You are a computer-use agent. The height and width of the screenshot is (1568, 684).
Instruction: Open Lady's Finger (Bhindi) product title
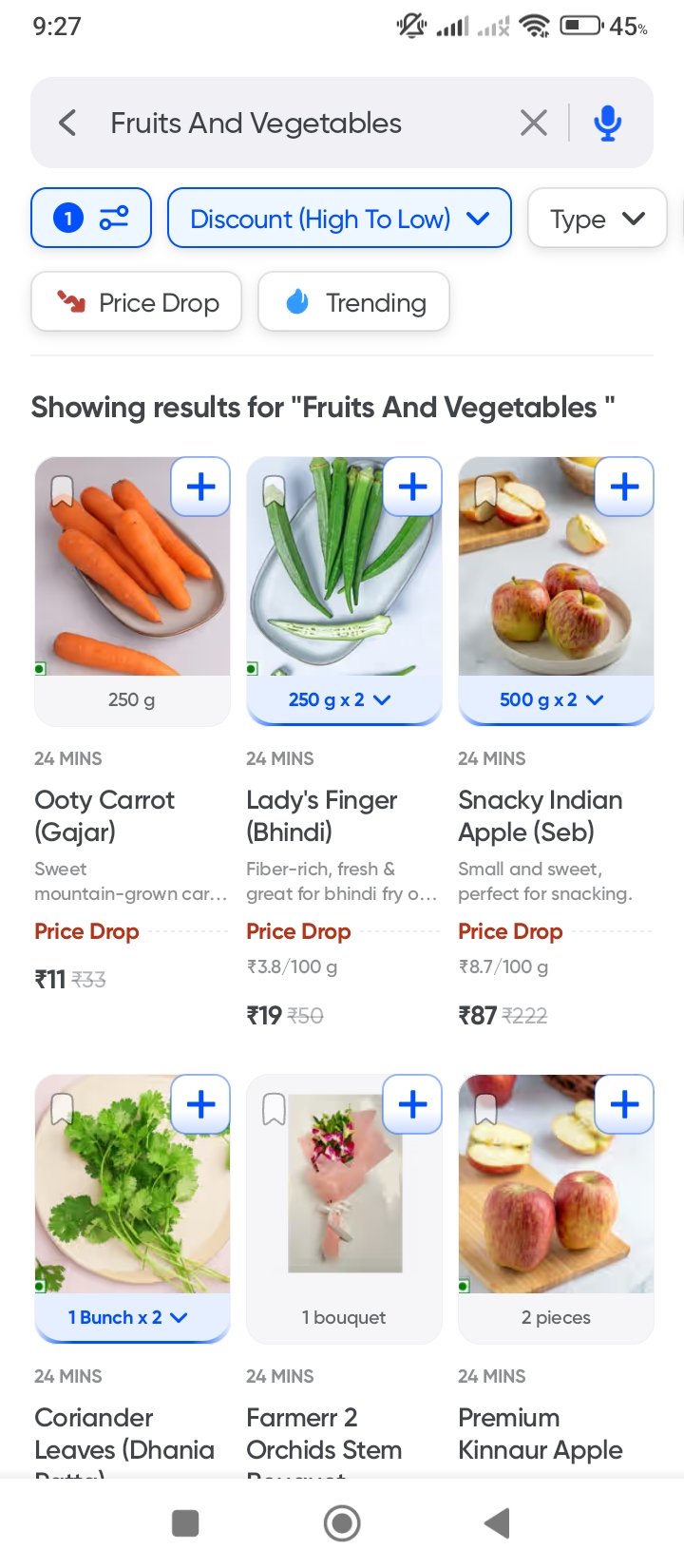click(321, 815)
